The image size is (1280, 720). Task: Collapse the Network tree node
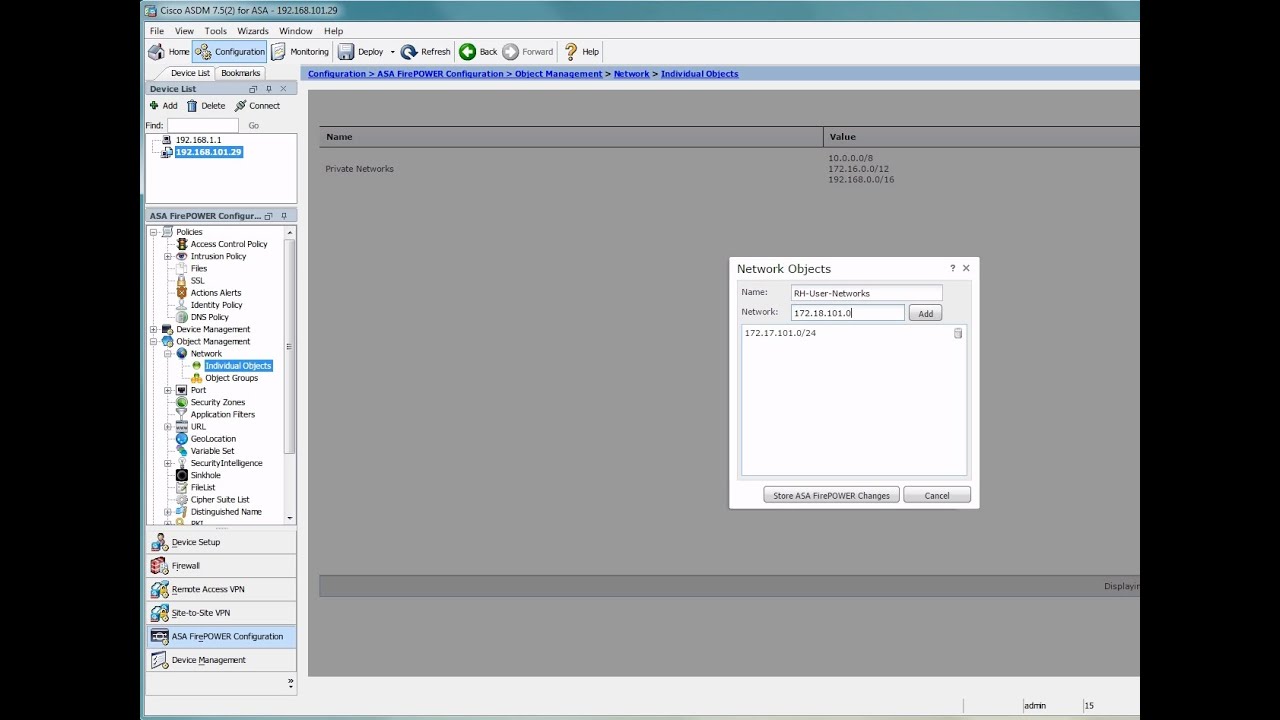[168, 354]
